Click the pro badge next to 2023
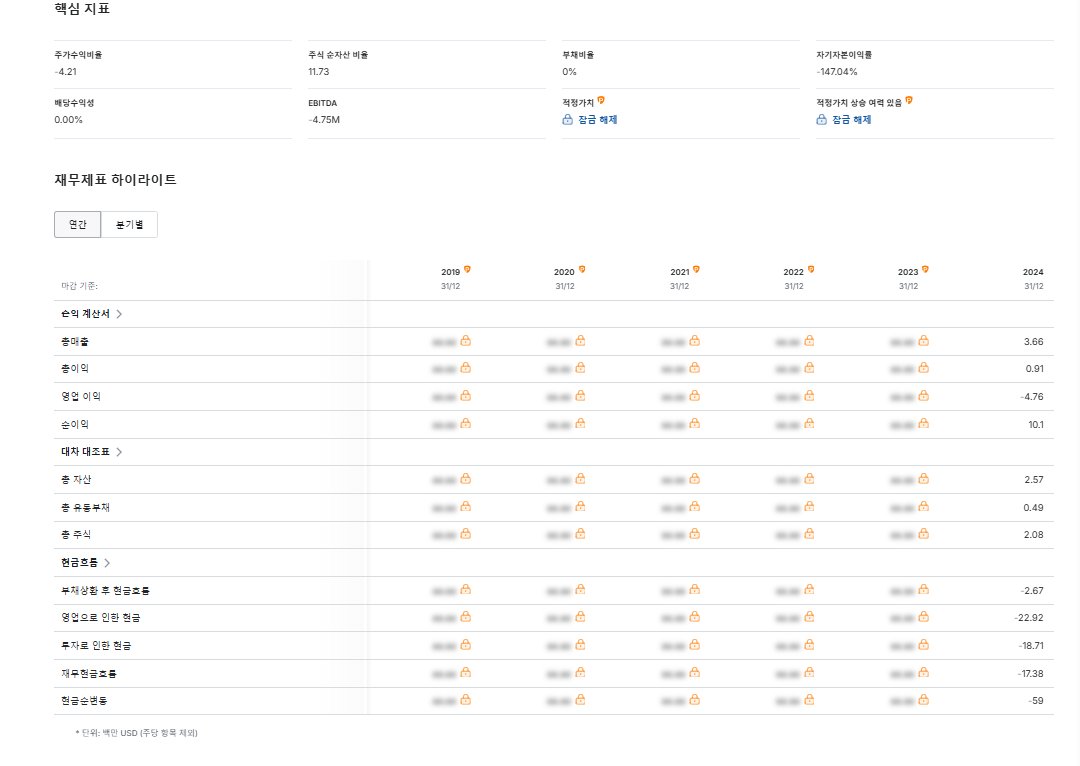The width and height of the screenshot is (1080, 766). point(925,269)
